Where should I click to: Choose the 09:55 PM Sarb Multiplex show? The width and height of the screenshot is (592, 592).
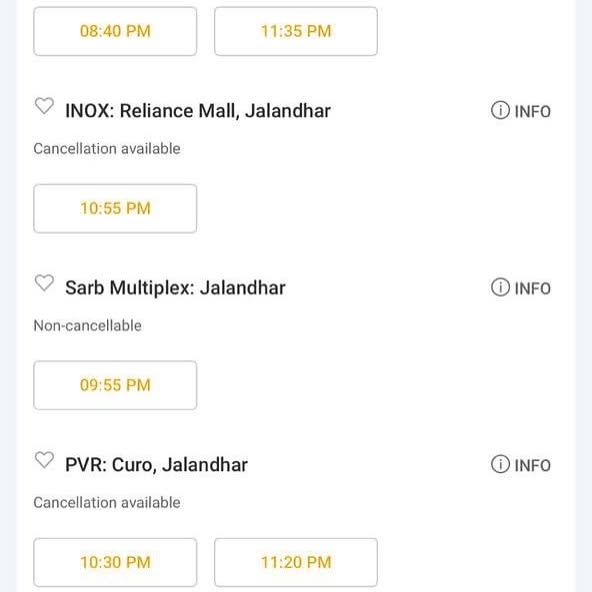115,385
